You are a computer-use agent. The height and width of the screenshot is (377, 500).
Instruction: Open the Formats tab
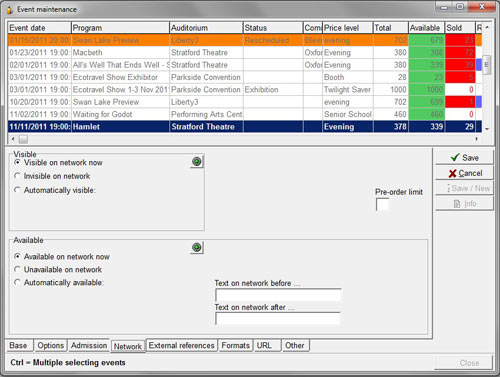click(236, 345)
